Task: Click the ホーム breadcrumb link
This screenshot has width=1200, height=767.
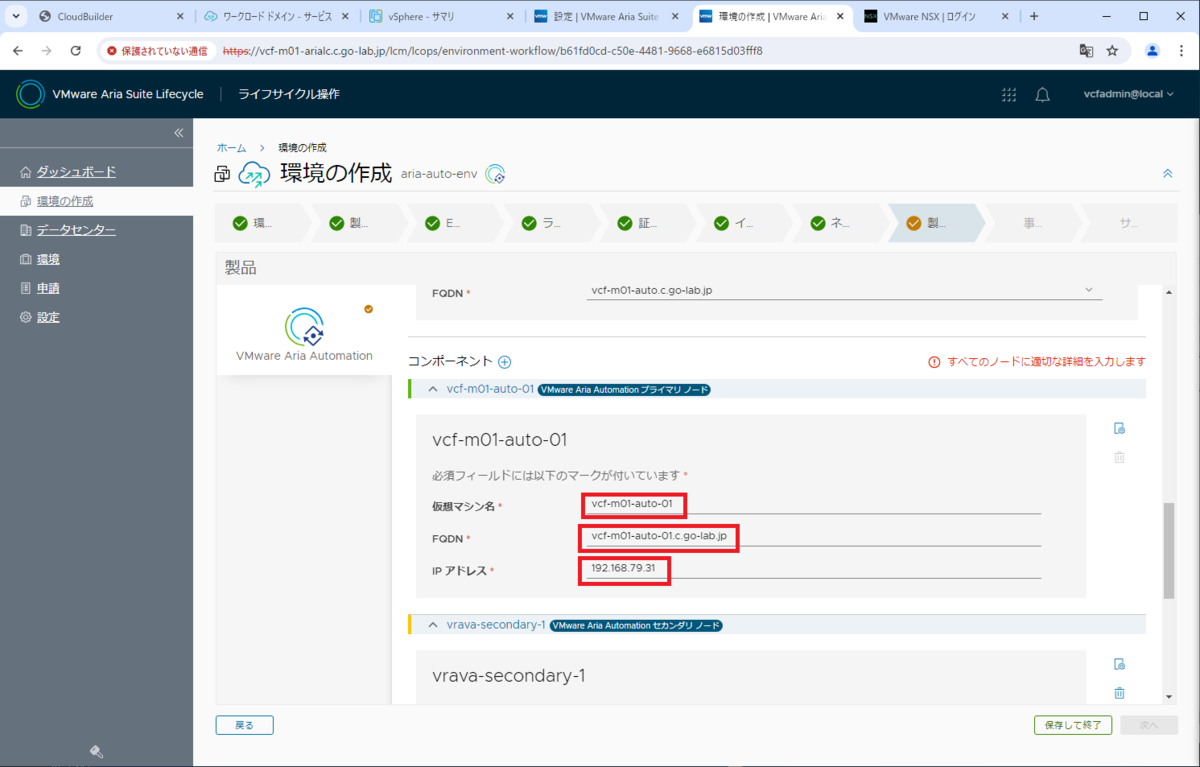Action: point(231,148)
